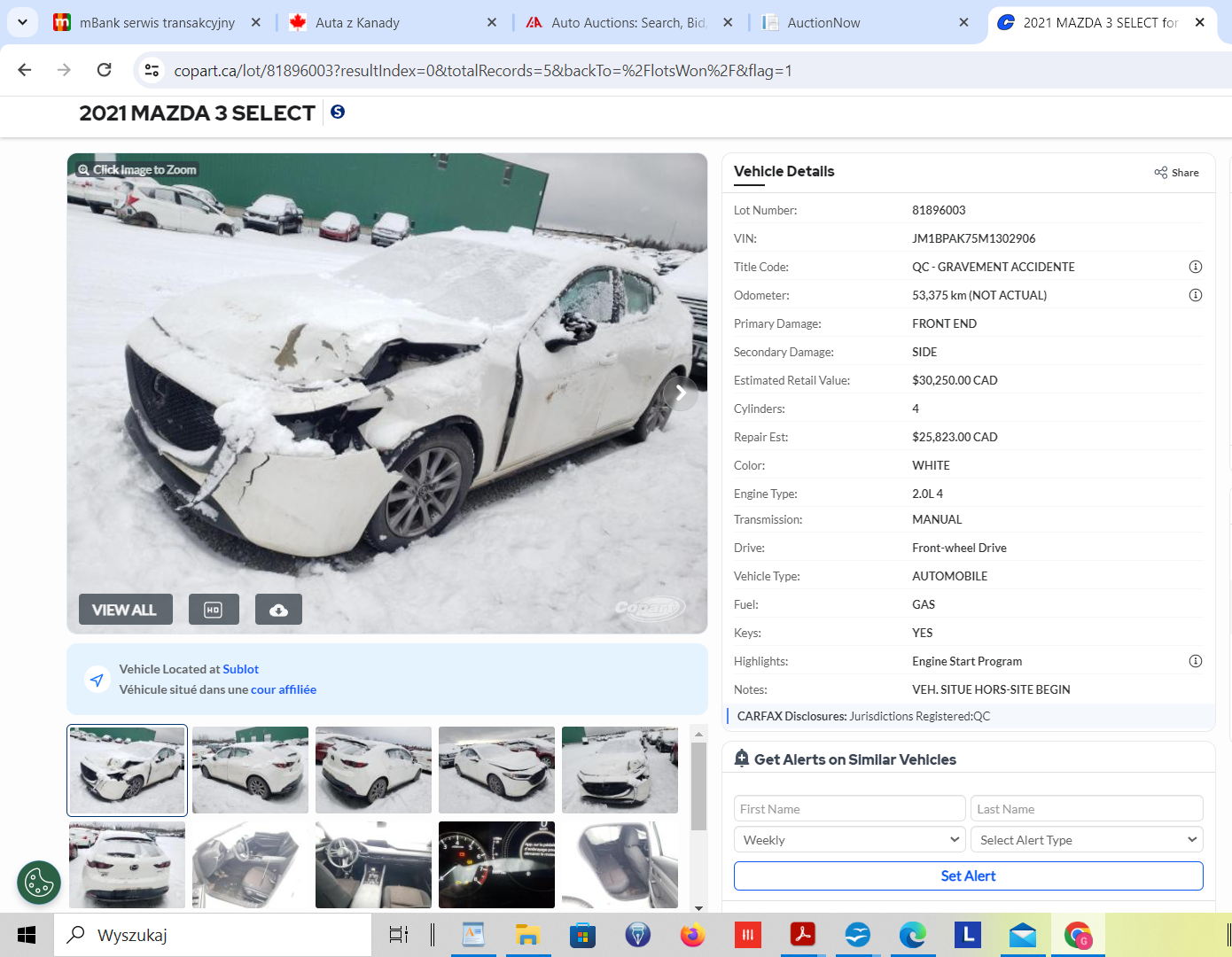The width and height of the screenshot is (1232, 957).
Task: Toggle HD image view
Action: click(x=213, y=610)
